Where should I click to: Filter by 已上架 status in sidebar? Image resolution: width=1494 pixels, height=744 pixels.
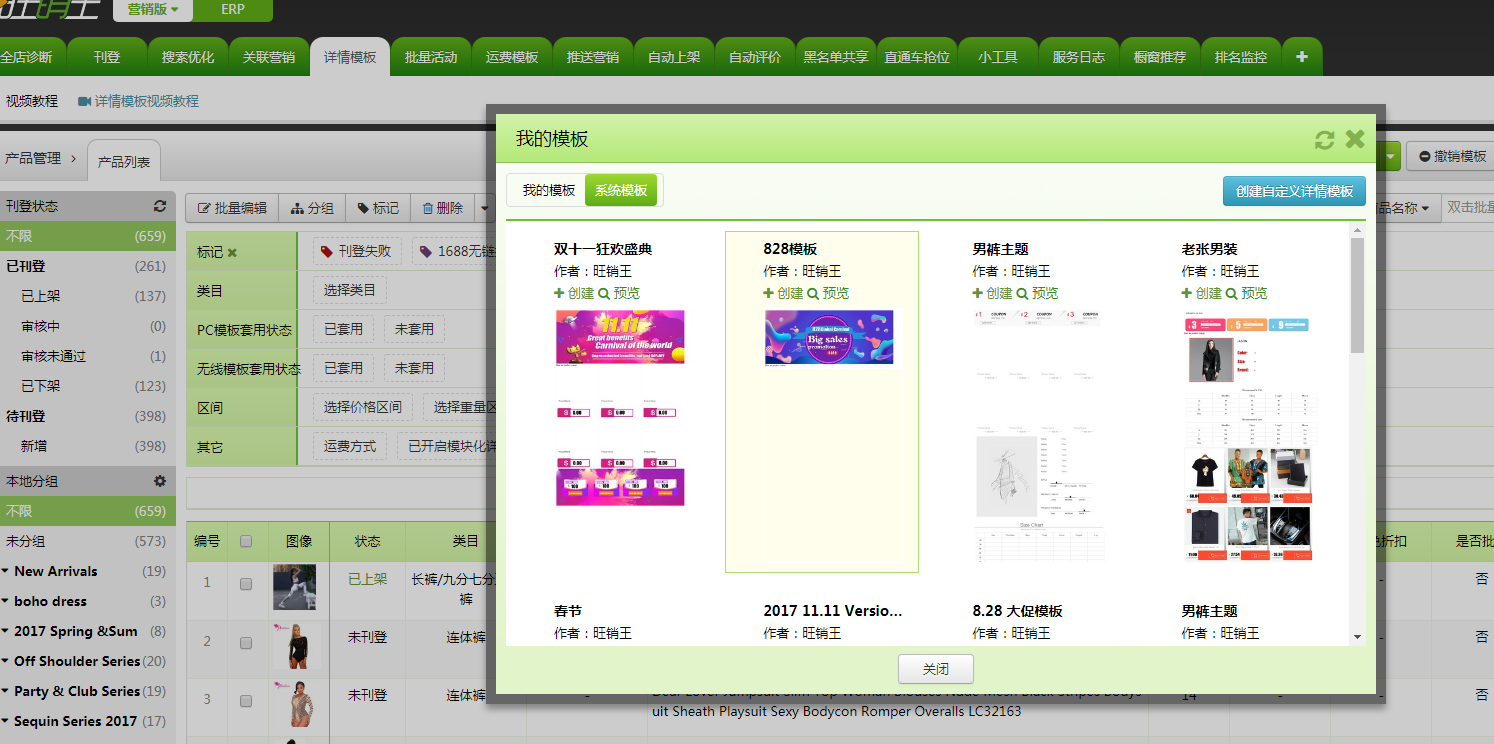(87, 296)
